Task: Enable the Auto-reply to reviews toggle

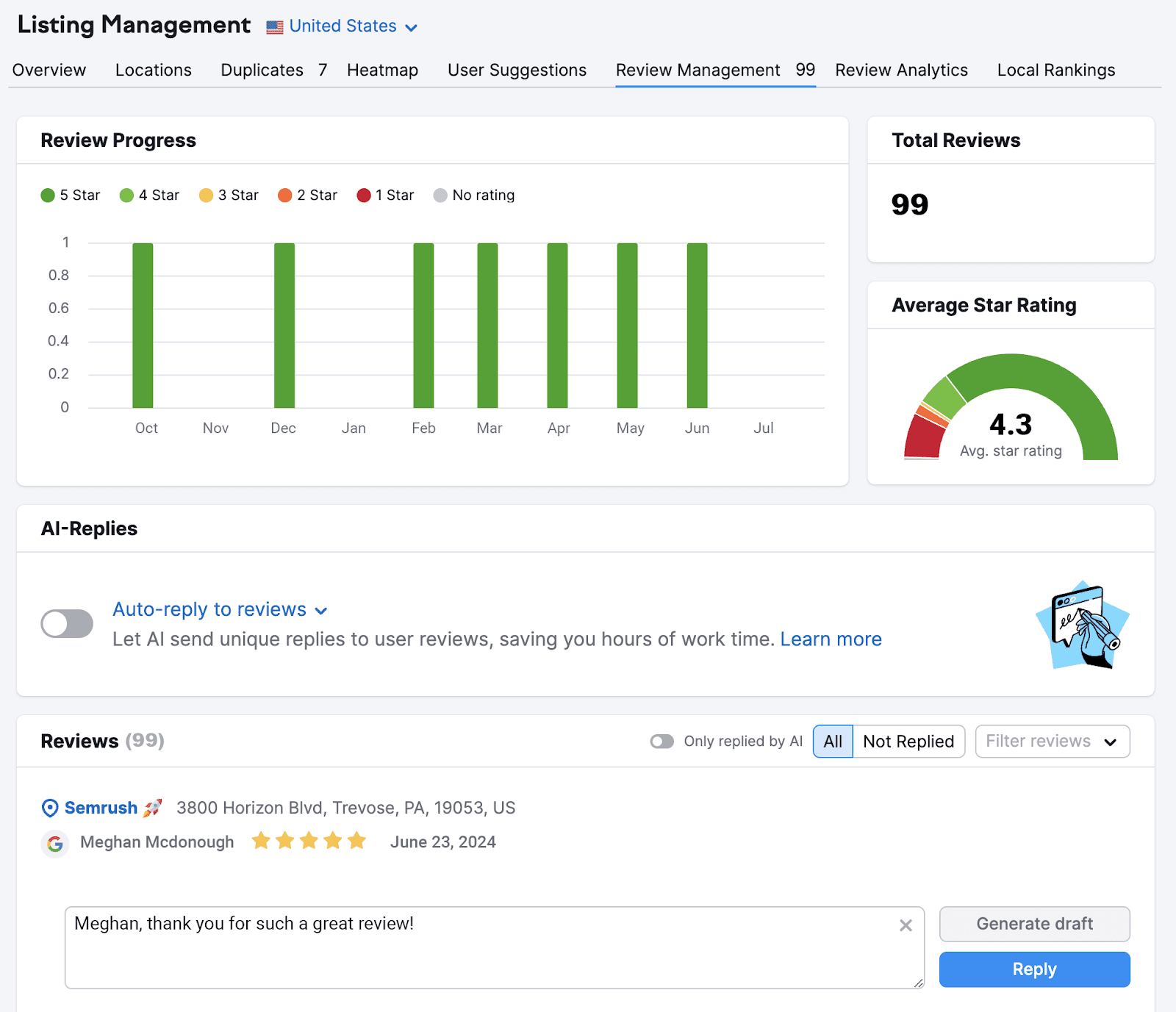Action: 66,623
